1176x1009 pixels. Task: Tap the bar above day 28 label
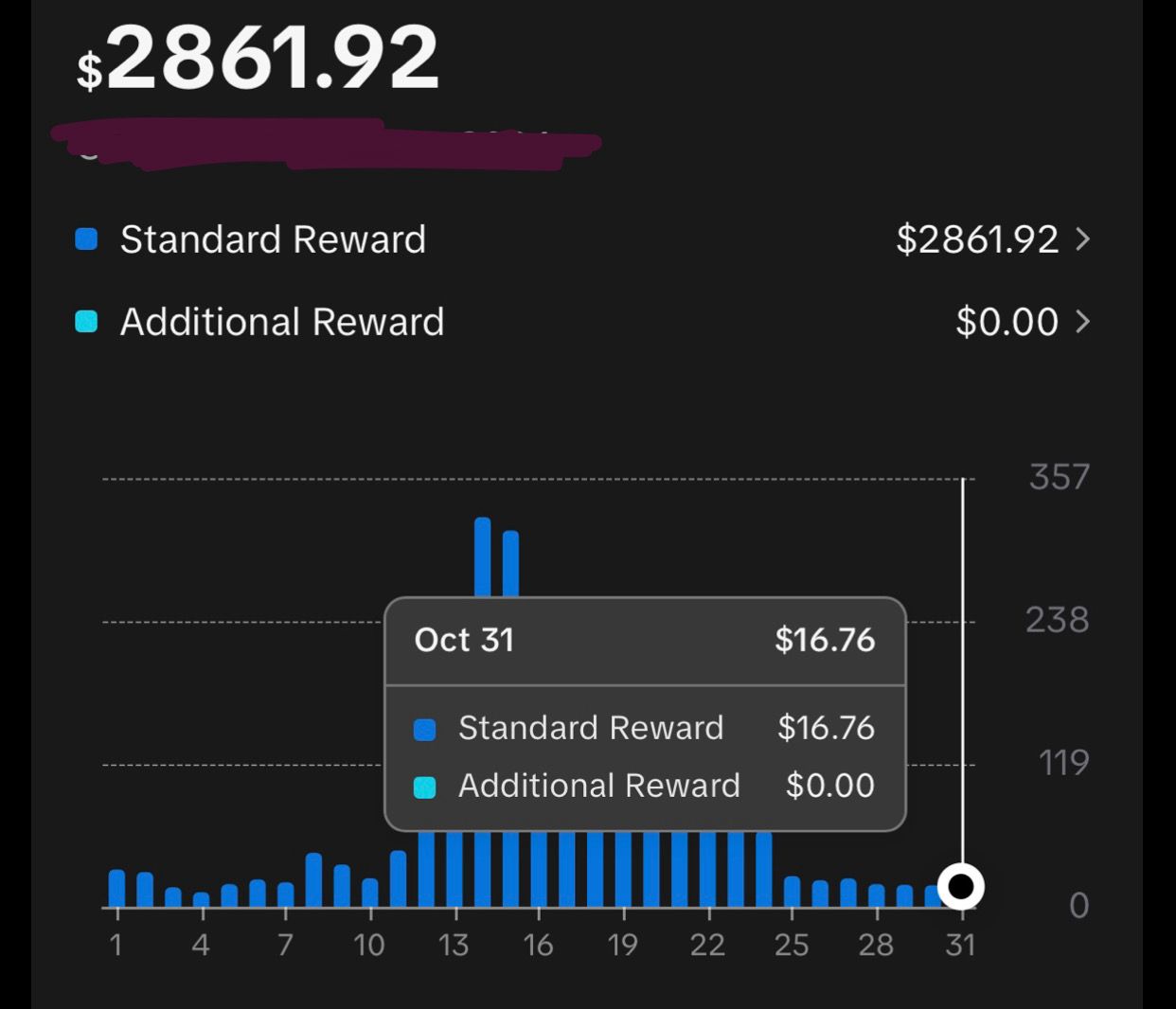877,894
